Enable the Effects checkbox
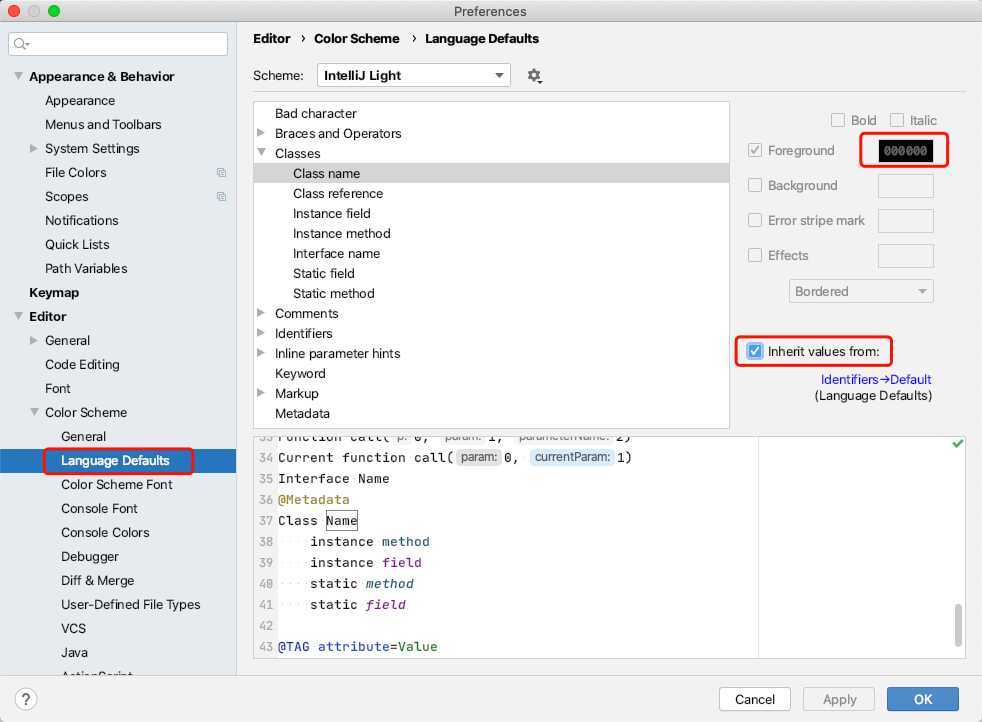Screen dimensions: 982x722 point(755,255)
